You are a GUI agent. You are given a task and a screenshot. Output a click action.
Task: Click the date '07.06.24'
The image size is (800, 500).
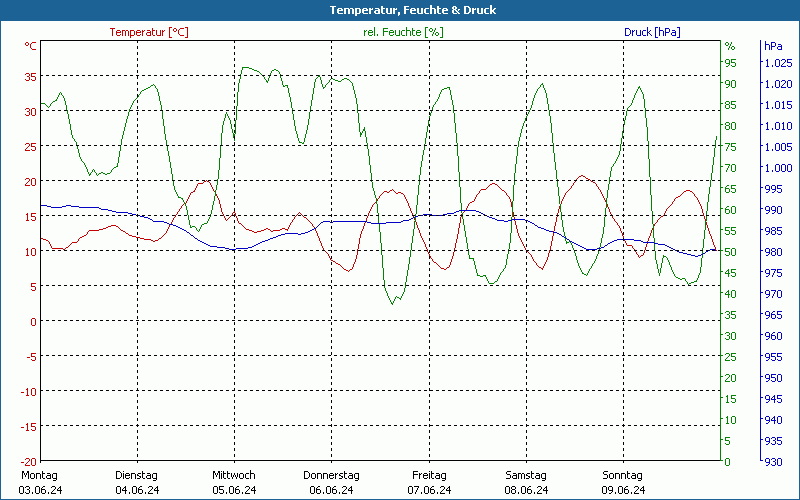tap(429, 490)
